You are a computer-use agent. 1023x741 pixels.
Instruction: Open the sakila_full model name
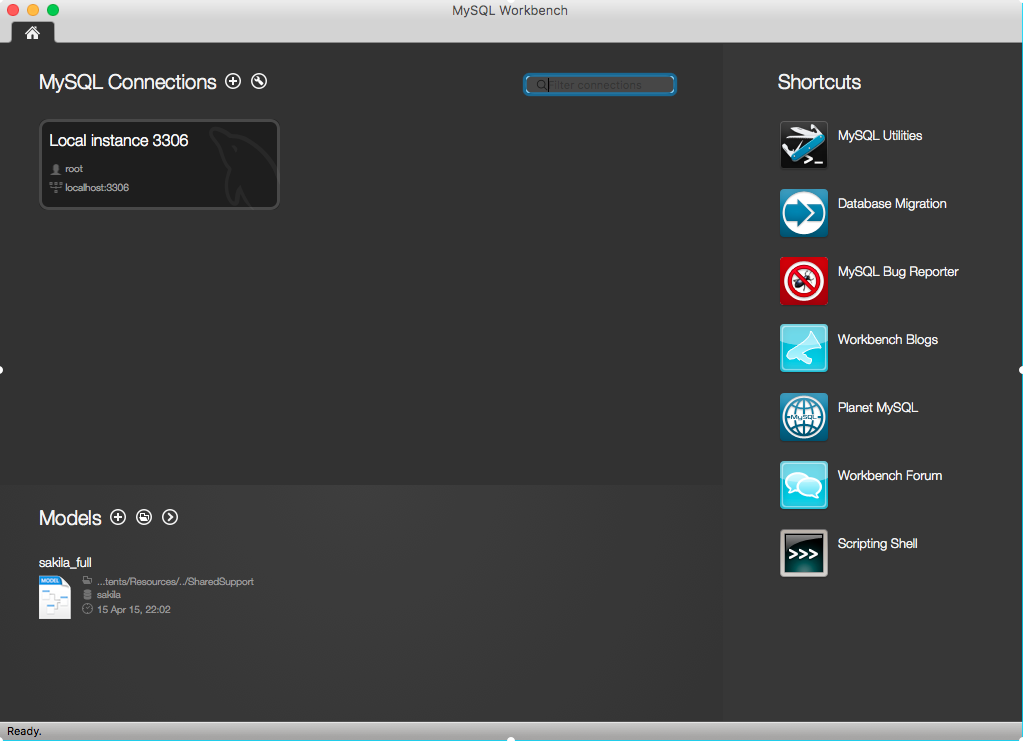click(x=65, y=562)
